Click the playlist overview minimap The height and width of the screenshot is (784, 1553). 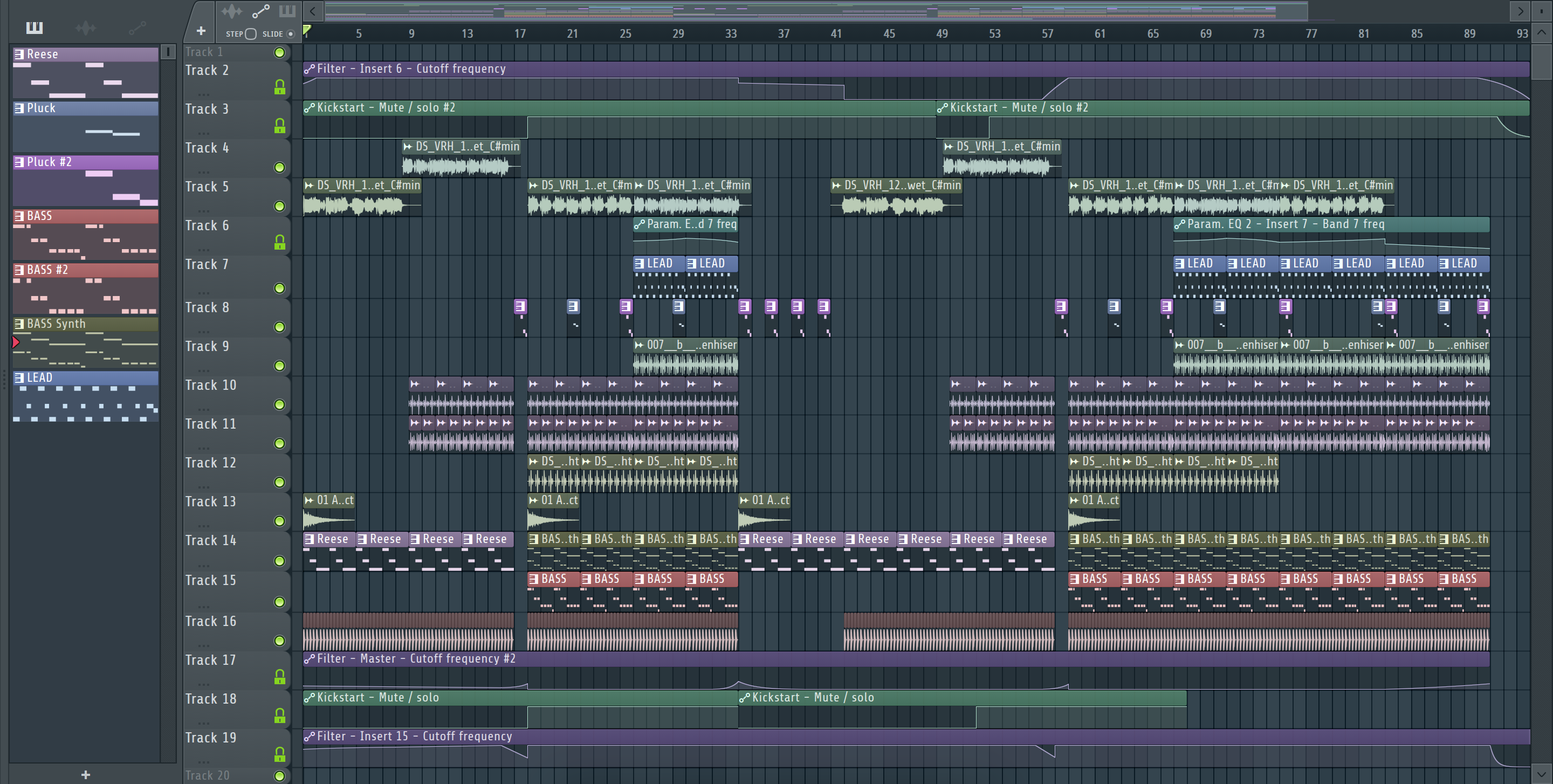[x=816, y=11]
